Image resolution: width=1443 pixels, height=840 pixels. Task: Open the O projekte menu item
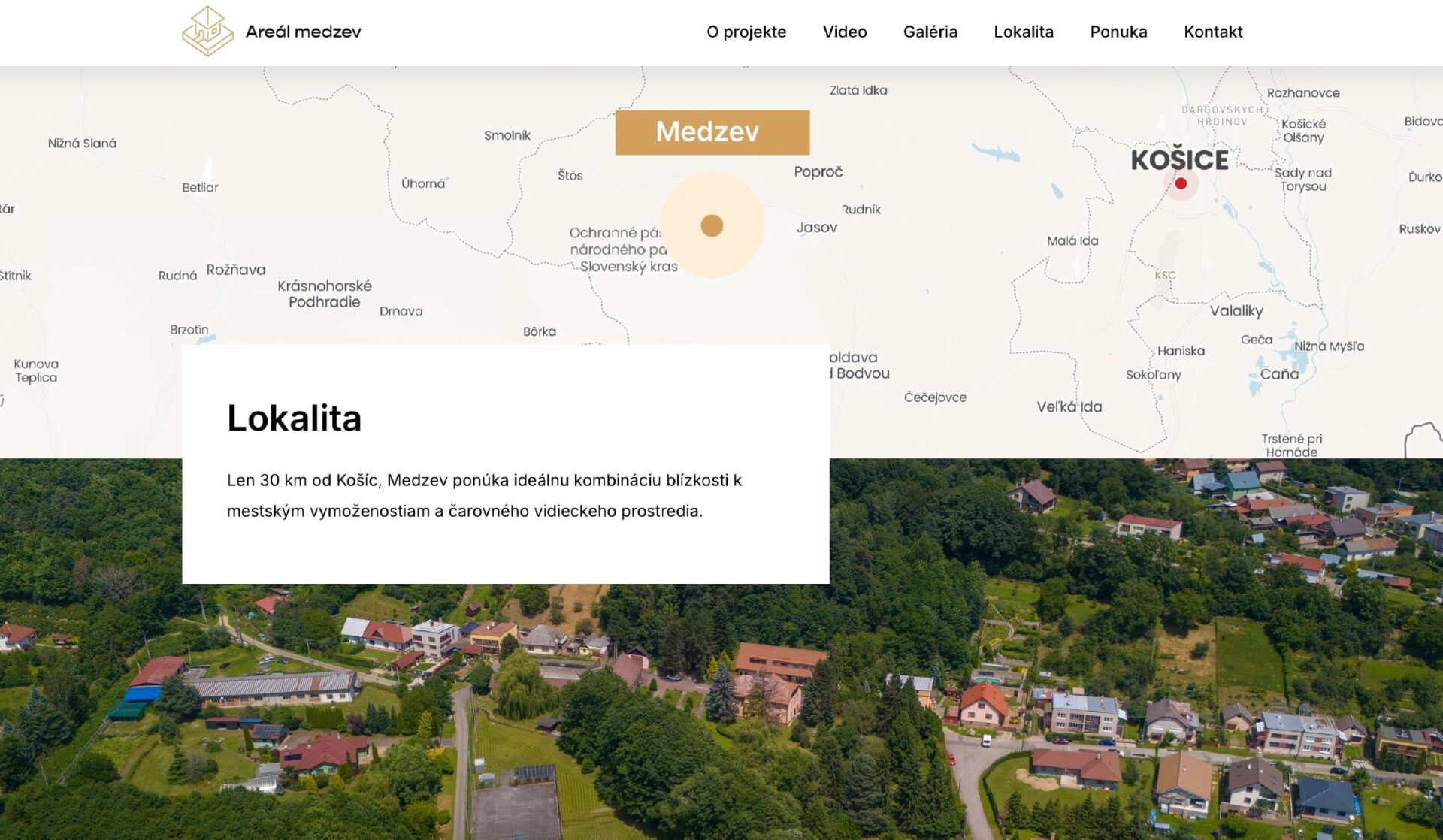(746, 32)
